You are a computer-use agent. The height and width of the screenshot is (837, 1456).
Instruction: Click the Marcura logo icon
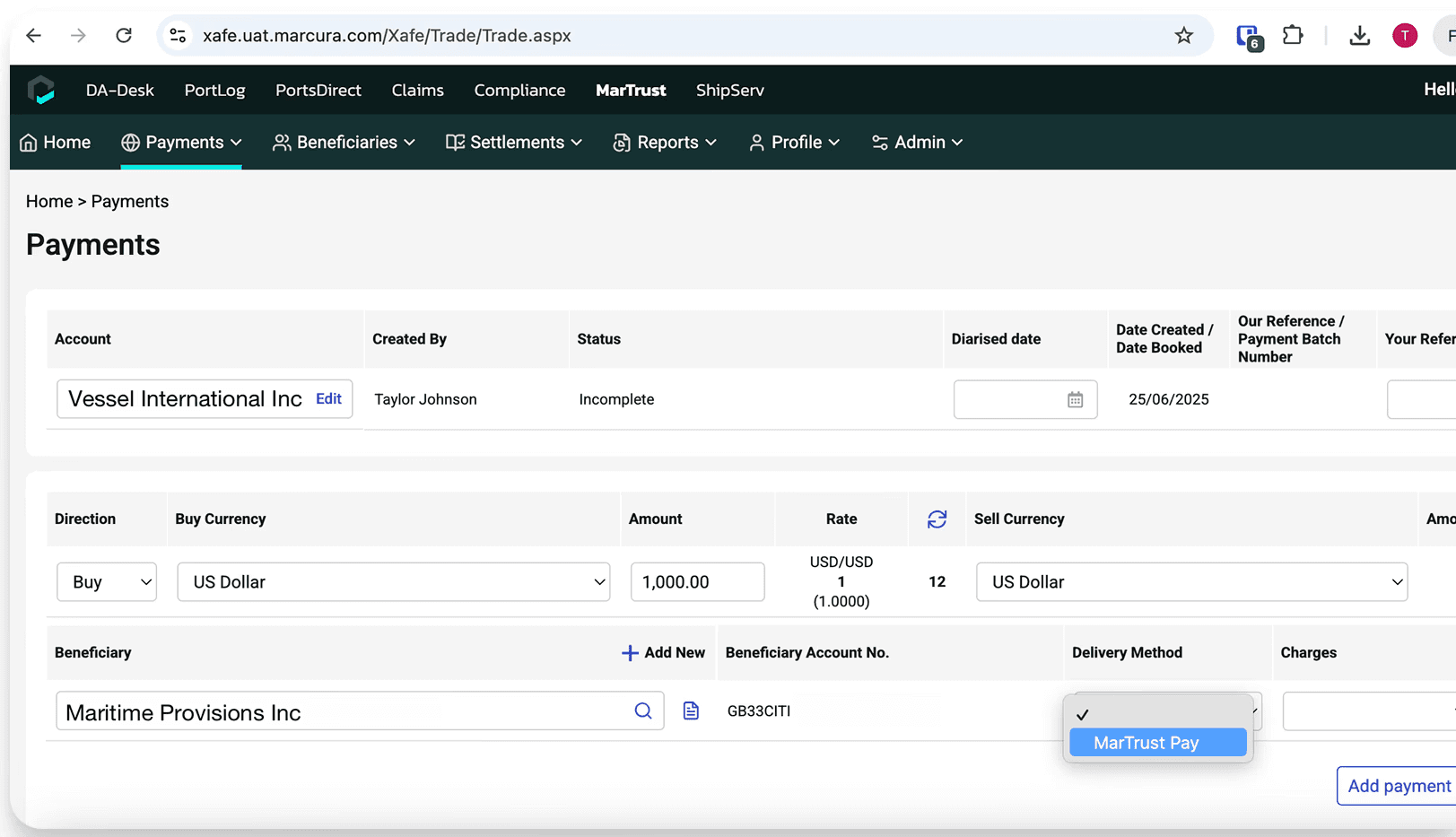point(41,90)
